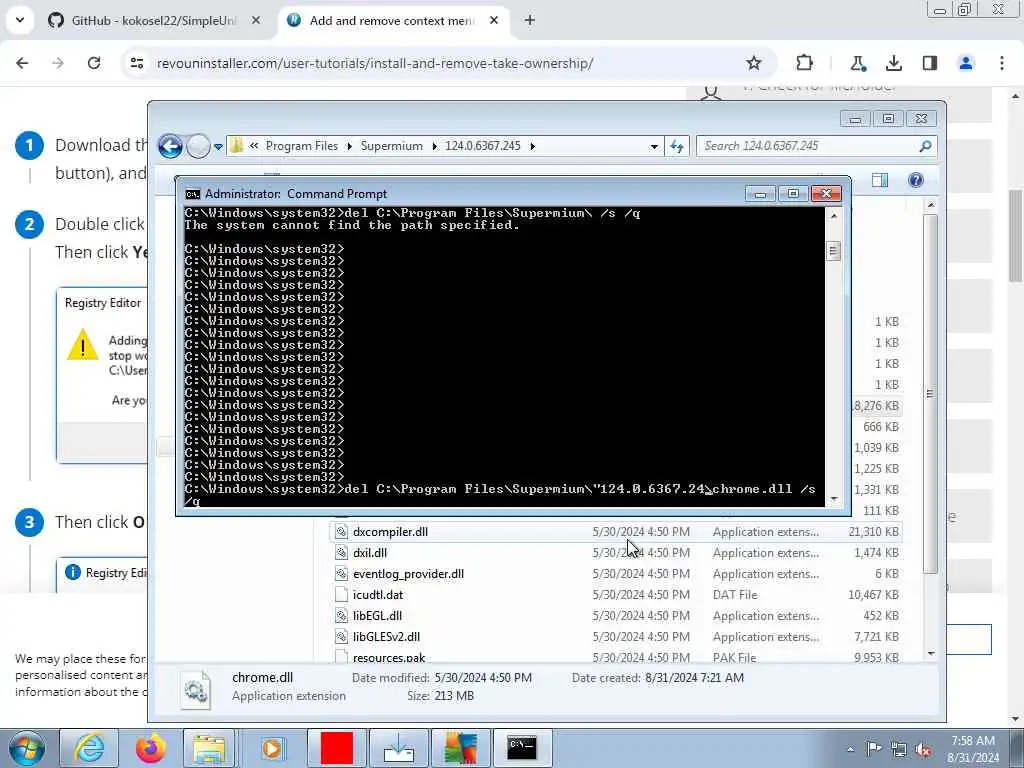The image size is (1024, 768).
Task: Show hidden system tray icons arrow
Action: click(x=850, y=750)
